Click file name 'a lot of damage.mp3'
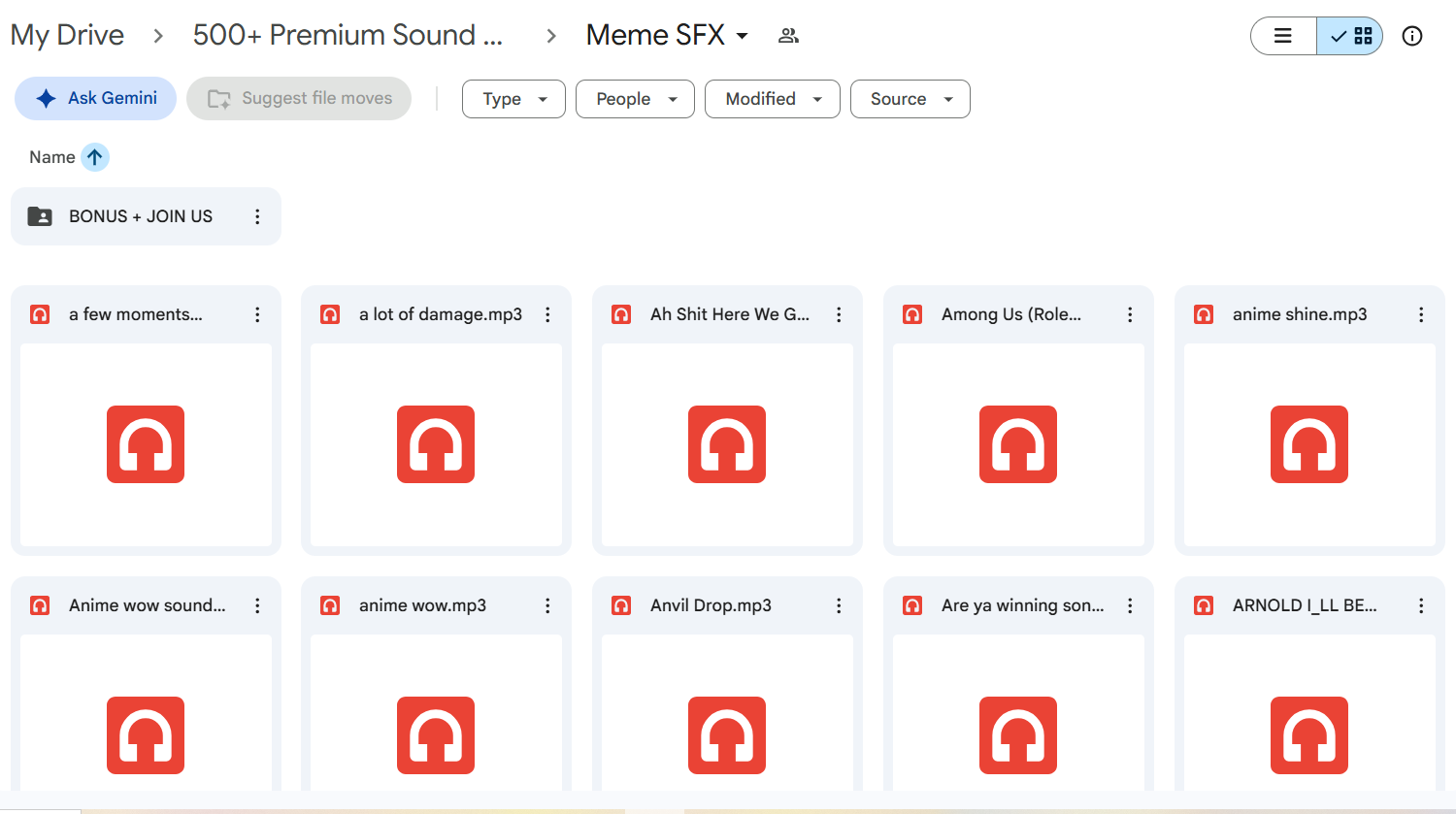This screenshot has height=814, width=1456. click(441, 314)
